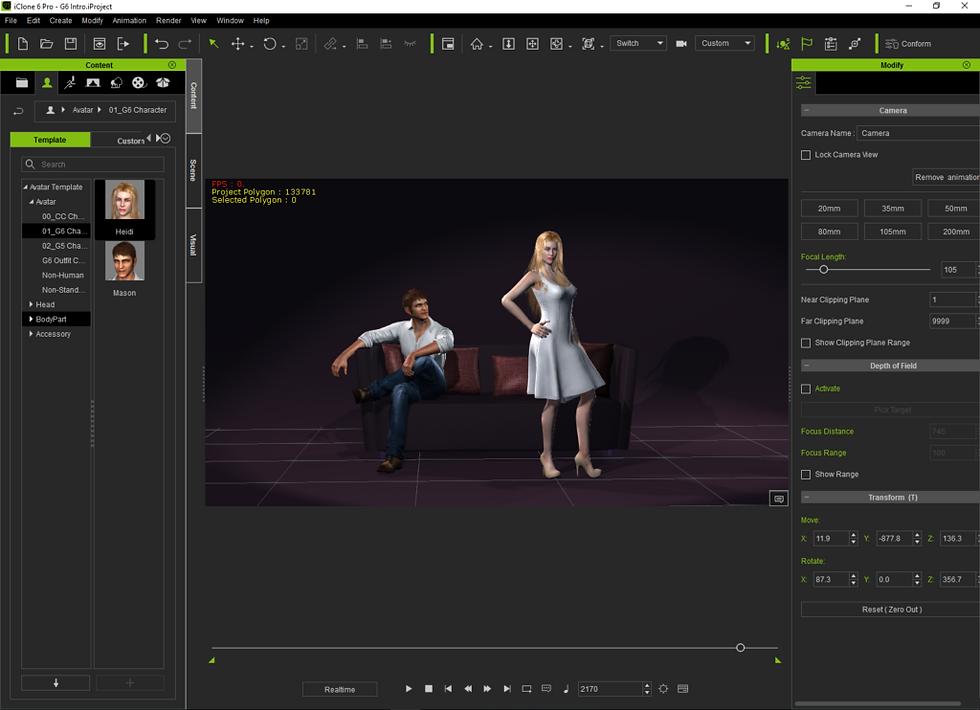Open the Animation menu

click(x=129, y=20)
